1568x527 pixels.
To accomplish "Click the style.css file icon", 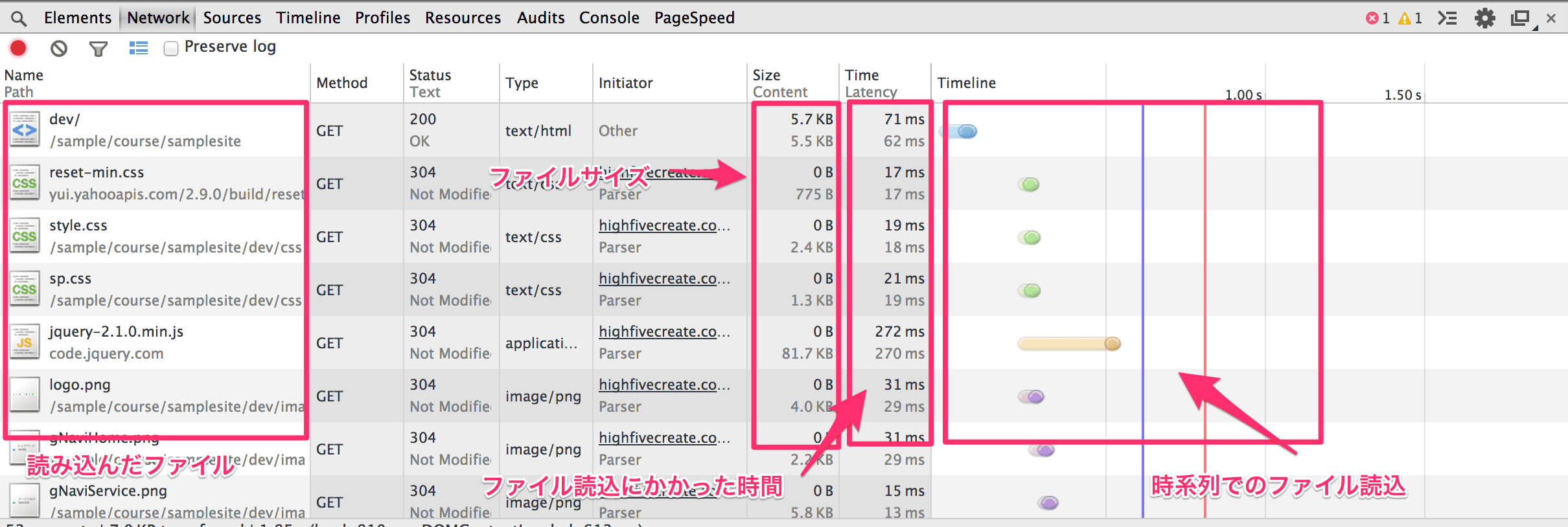I will [x=25, y=236].
